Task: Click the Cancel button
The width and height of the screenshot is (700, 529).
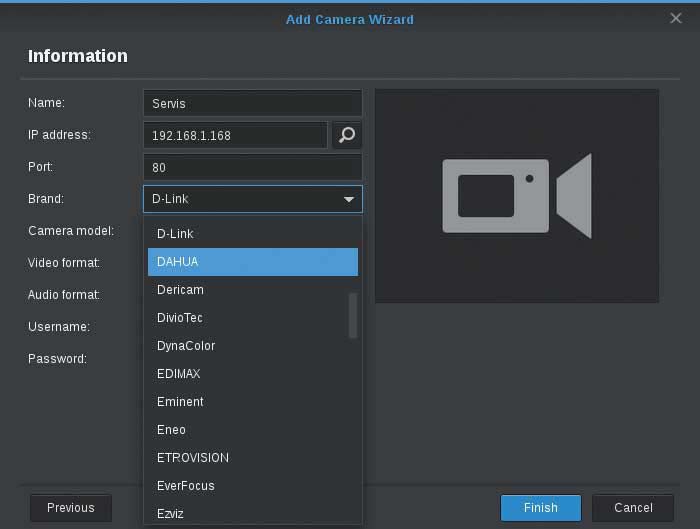Action: click(633, 508)
